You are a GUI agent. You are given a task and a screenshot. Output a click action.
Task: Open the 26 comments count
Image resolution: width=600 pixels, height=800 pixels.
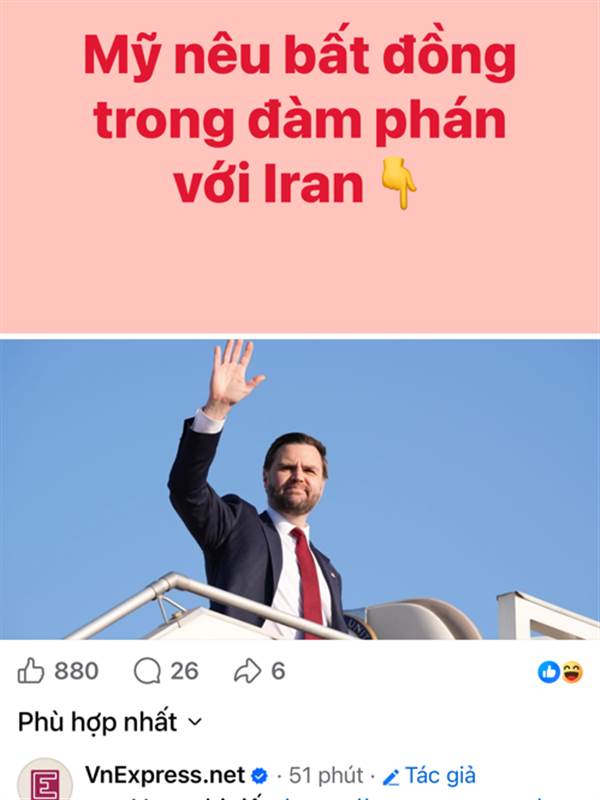point(184,671)
